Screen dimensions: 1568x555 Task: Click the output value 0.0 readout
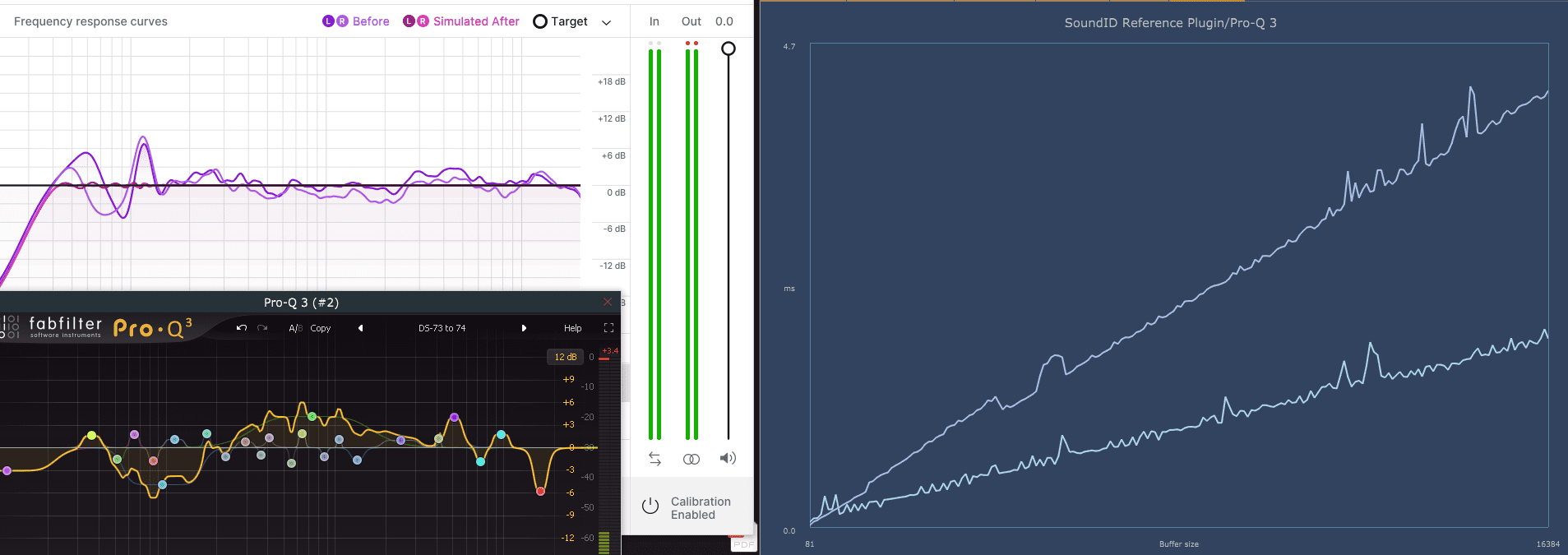pyautogui.click(x=724, y=21)
